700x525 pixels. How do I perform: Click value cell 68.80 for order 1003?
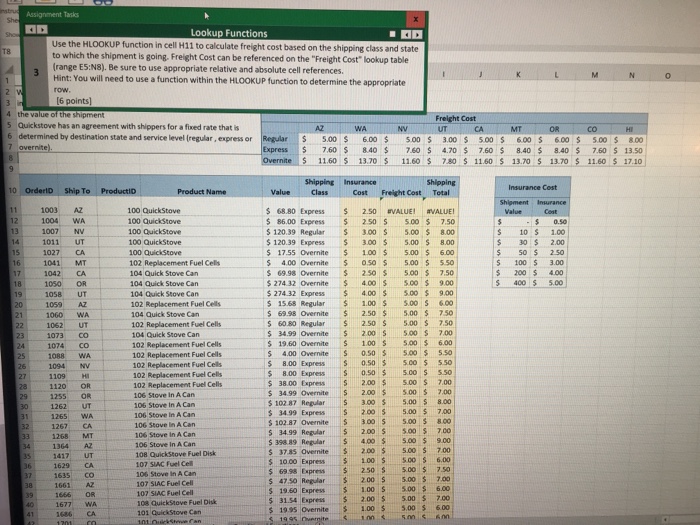[x=281, y=211]
